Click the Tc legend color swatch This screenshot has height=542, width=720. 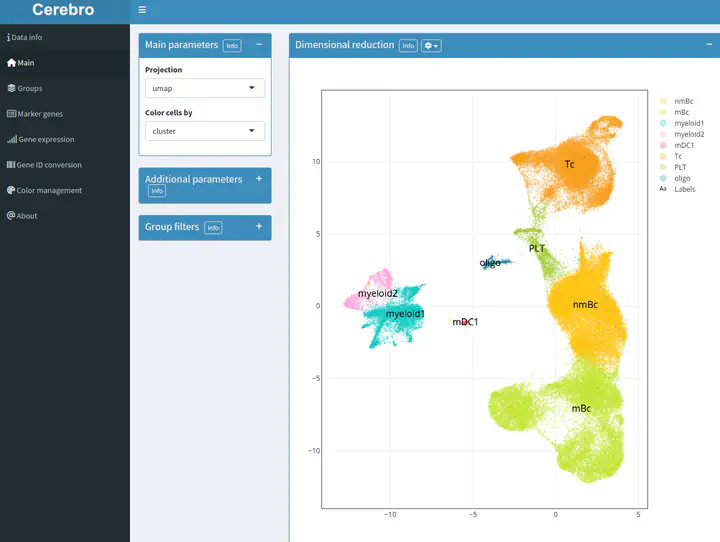pyautogui.click(x=663, y=156)
